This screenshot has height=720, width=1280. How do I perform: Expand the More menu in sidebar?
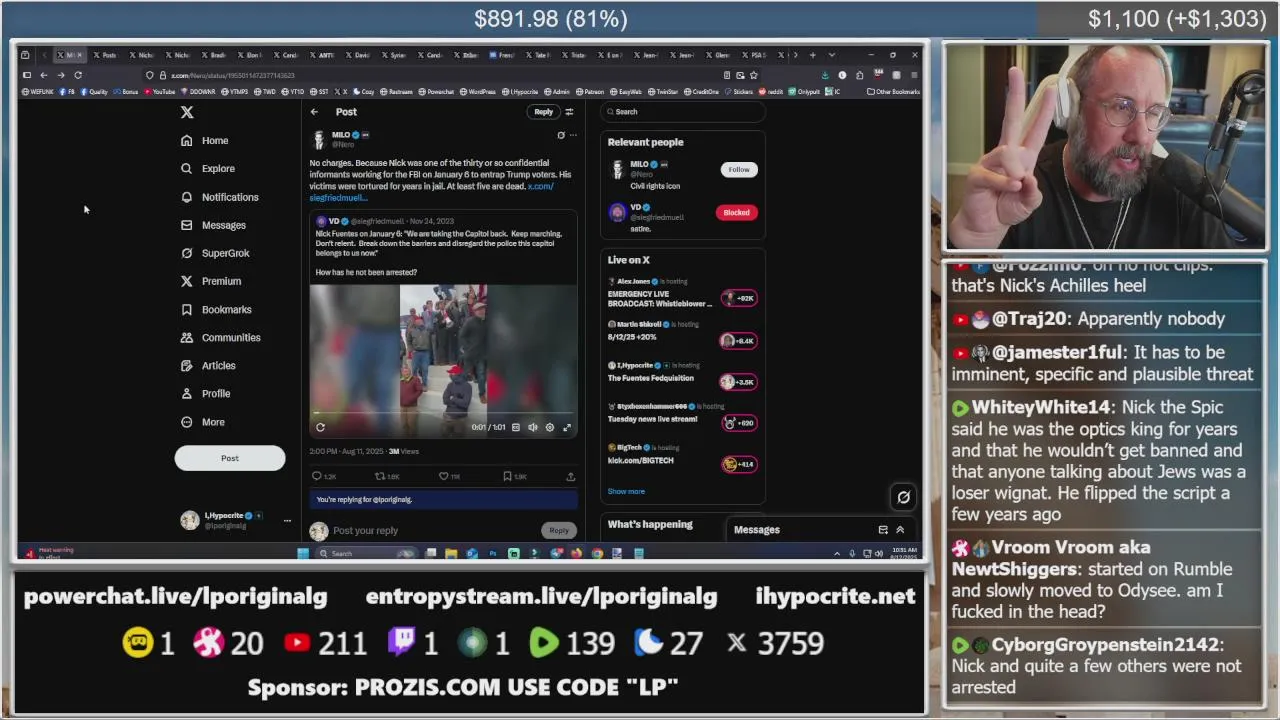click(x=203, y=422)
